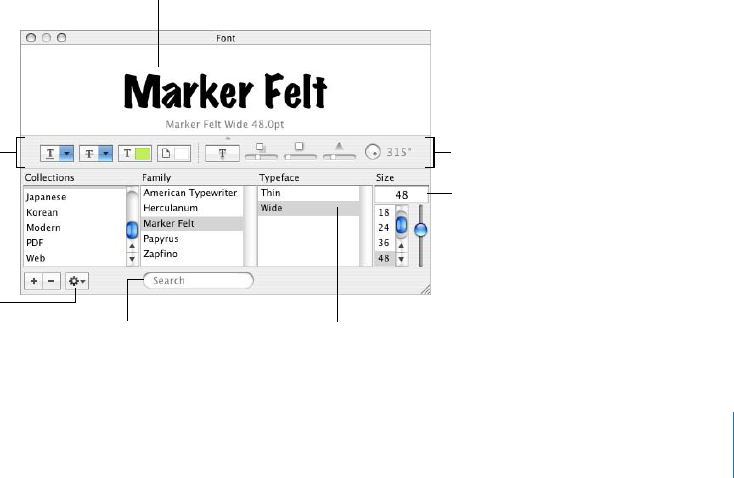Viewport: 734px width, 478px height.
Task: Choose Marker Felt font family
Action: click(x=192, y=223)
